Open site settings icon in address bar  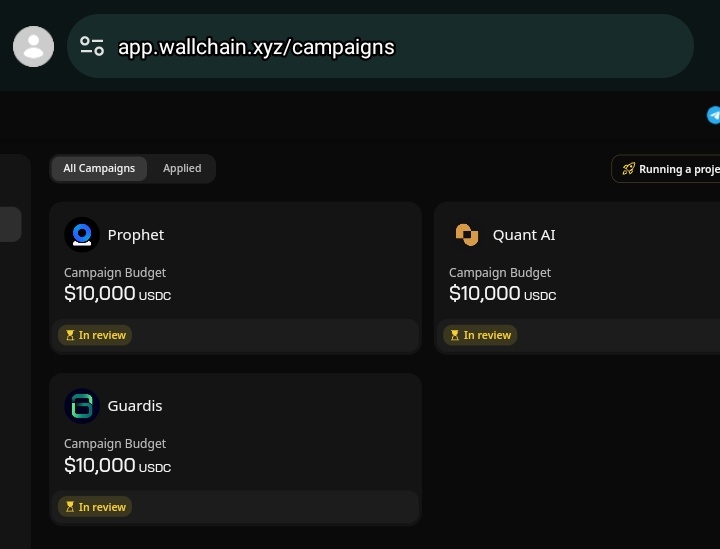[x=92, y=46]
